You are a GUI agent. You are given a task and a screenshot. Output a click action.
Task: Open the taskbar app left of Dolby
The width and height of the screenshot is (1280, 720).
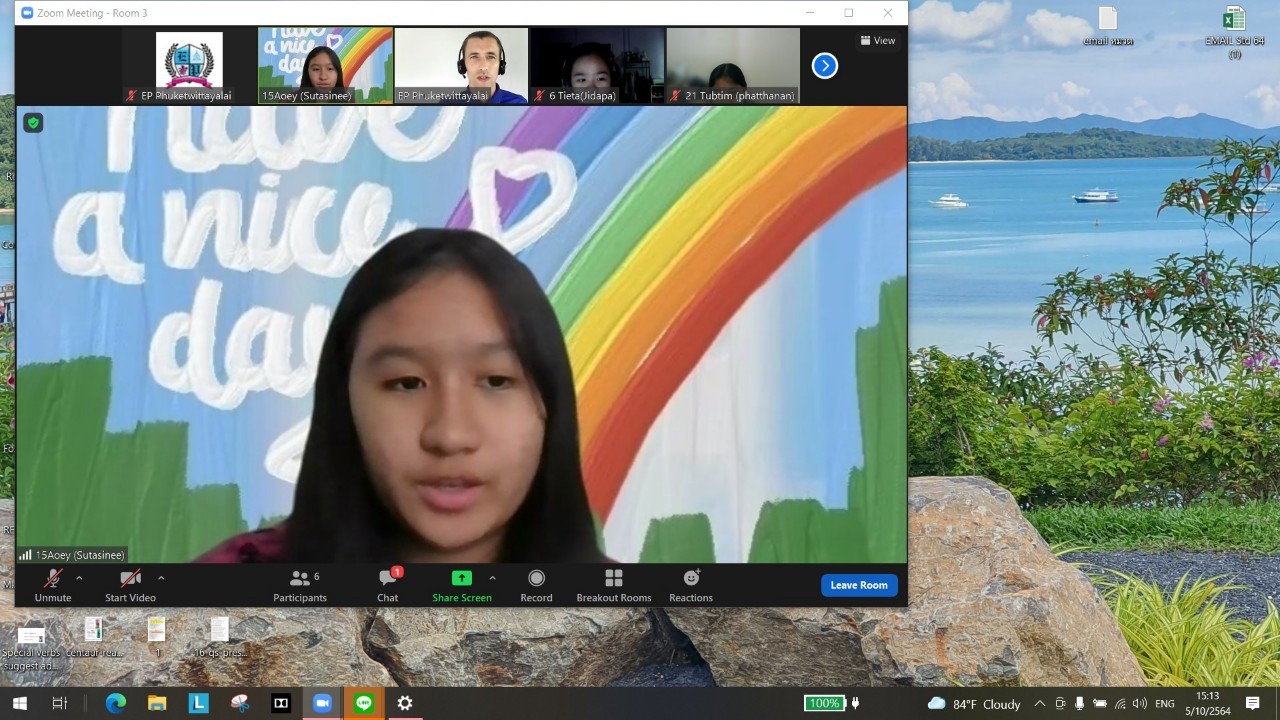[x=239, y=703]
